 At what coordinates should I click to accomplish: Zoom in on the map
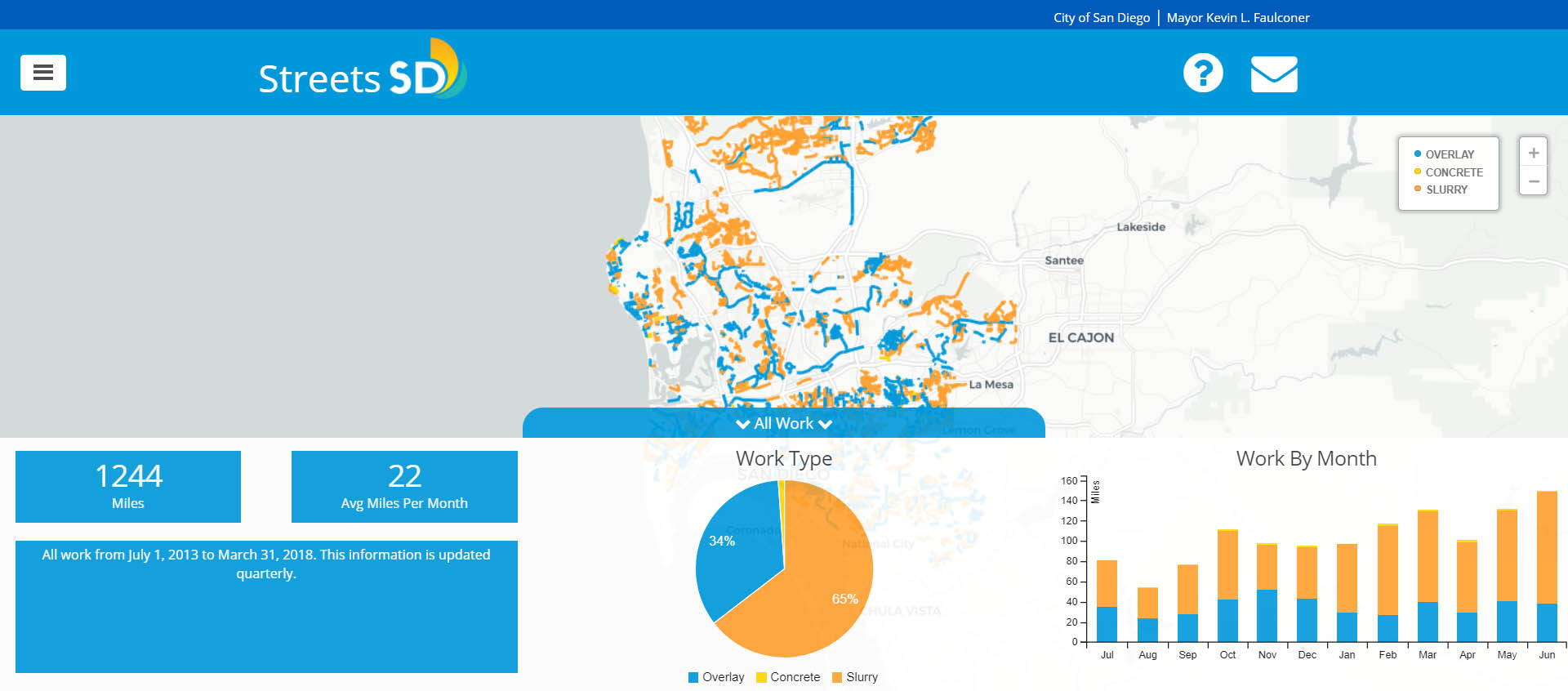(1533, 154)
